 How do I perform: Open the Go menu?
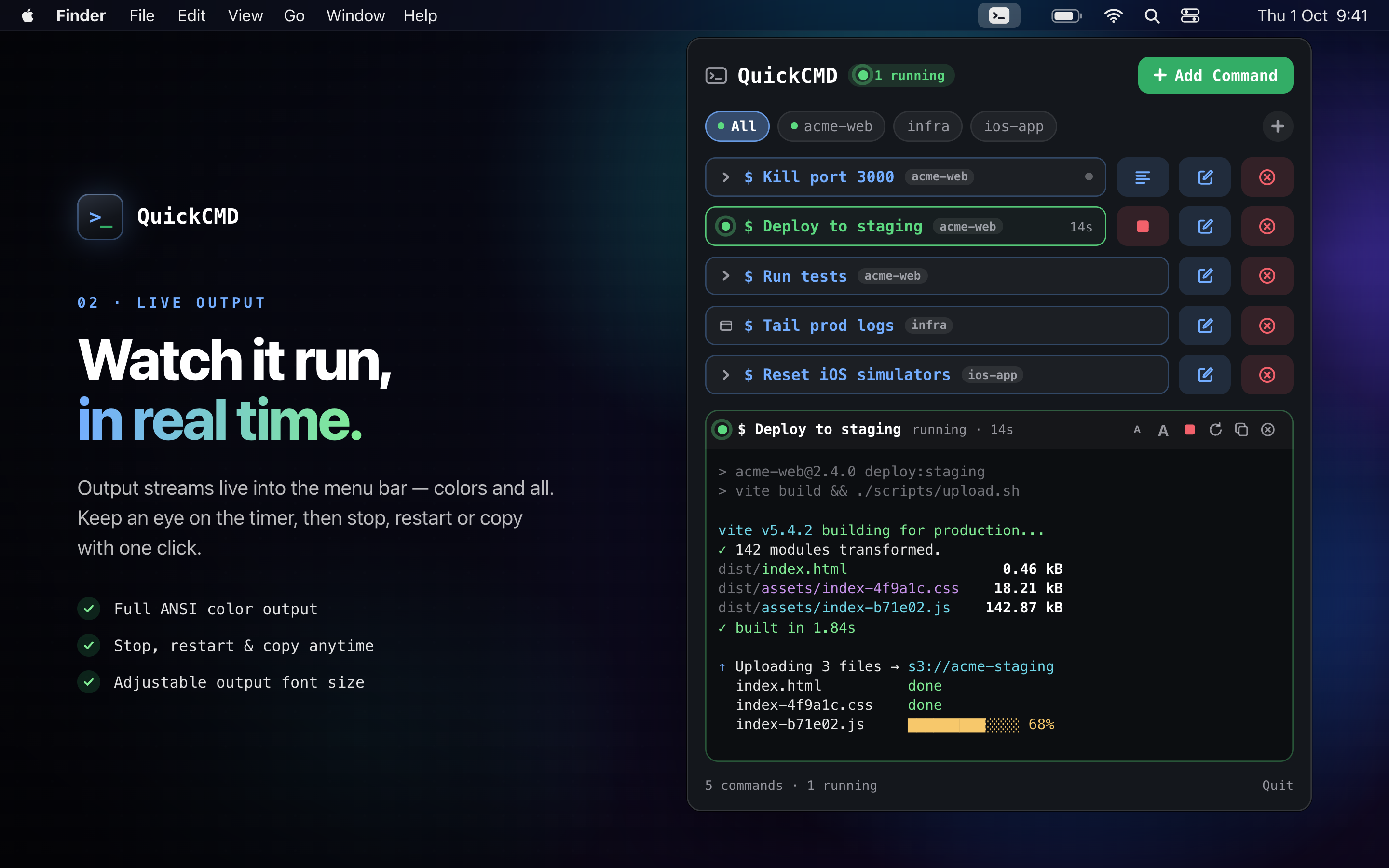(294, 15)
